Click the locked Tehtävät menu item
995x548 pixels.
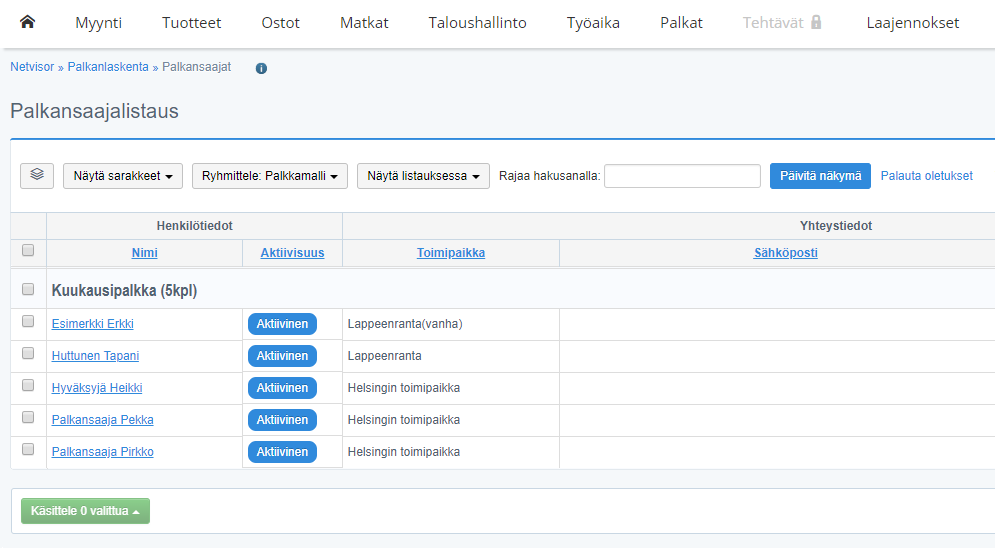(x=782, y=22)
